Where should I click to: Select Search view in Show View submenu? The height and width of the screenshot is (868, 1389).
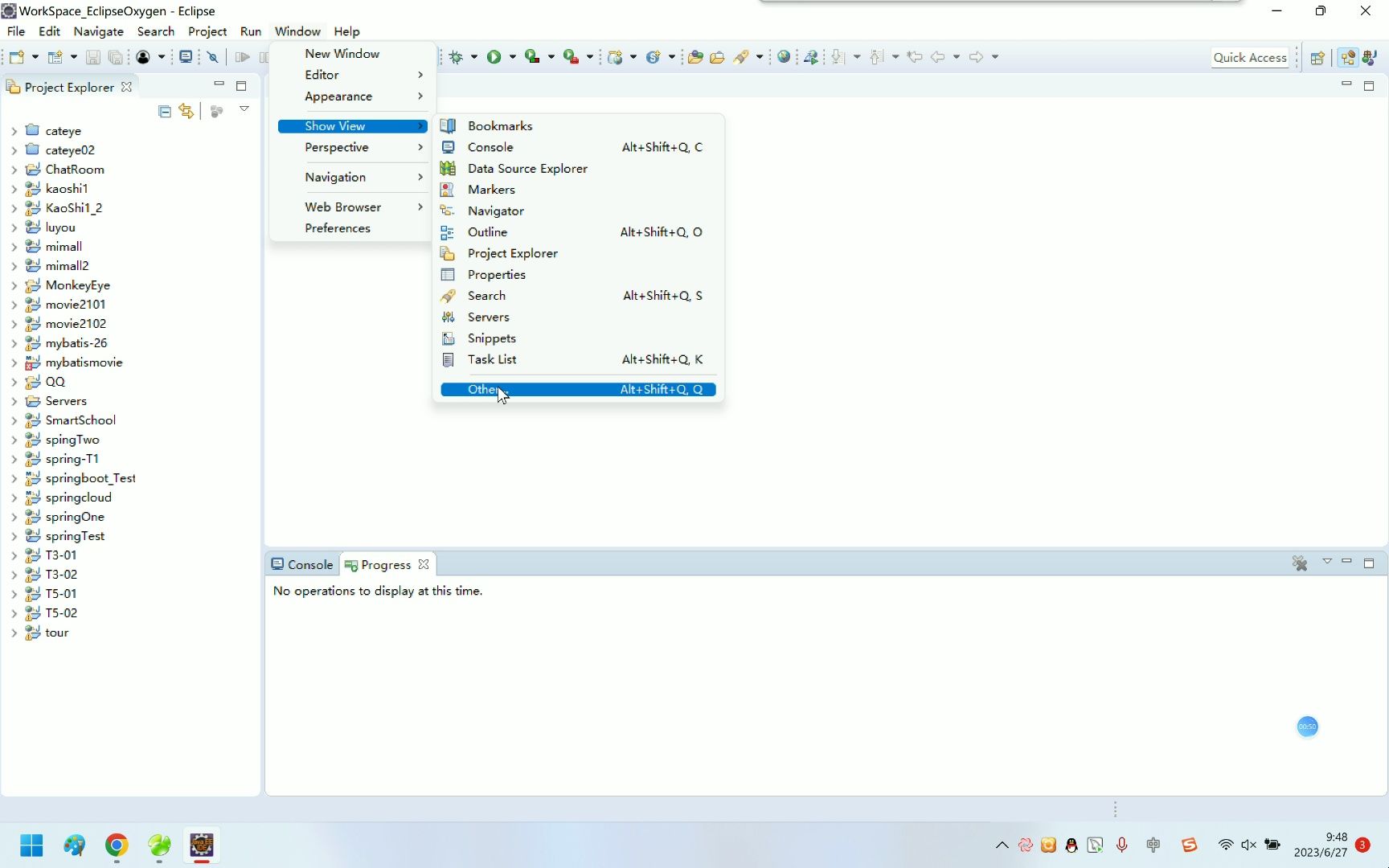578,296
